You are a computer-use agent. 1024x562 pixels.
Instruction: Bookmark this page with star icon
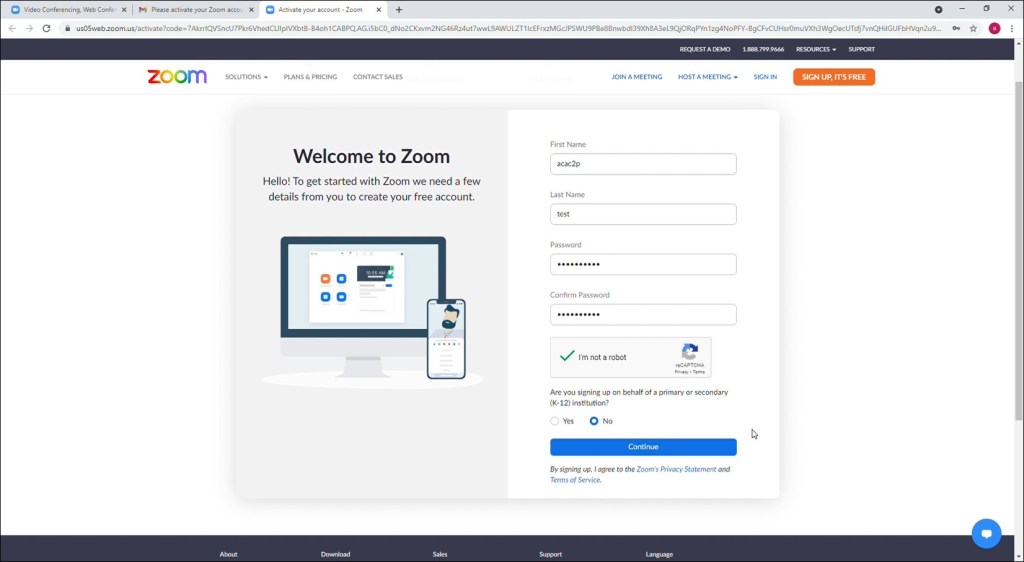point(973,28)
